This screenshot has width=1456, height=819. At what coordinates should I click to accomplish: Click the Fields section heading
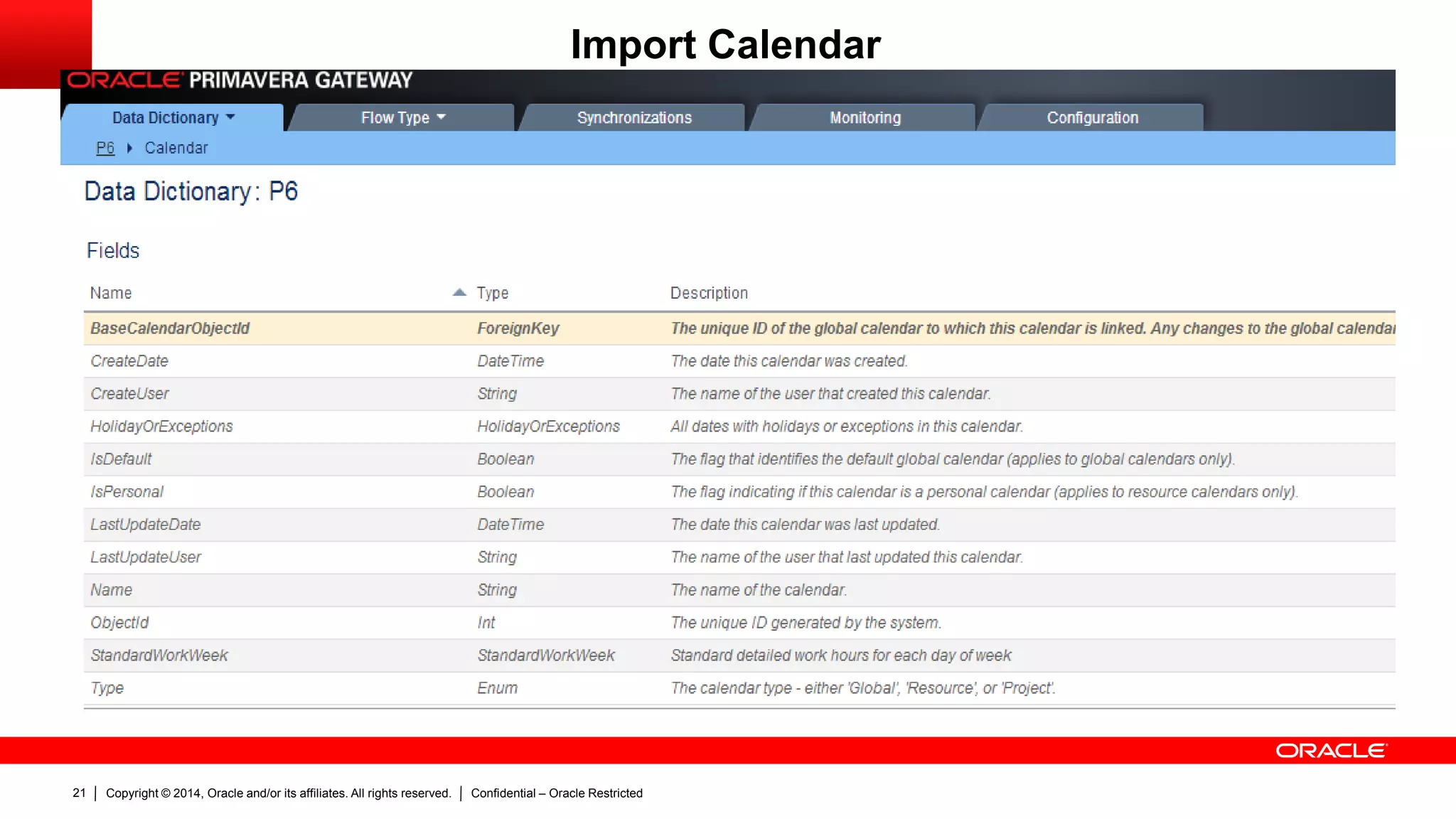113,250
